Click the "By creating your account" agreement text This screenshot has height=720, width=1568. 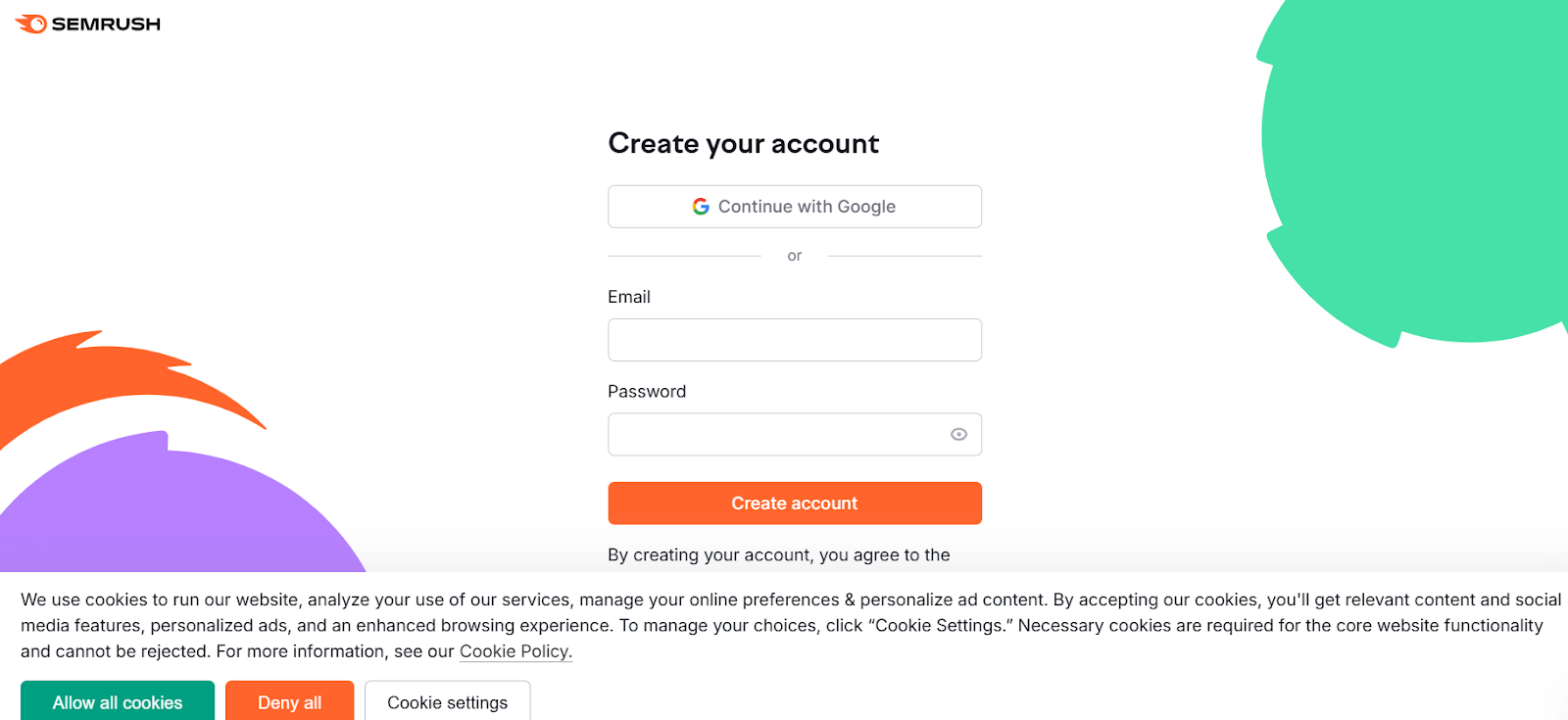[x=778, y=555]
